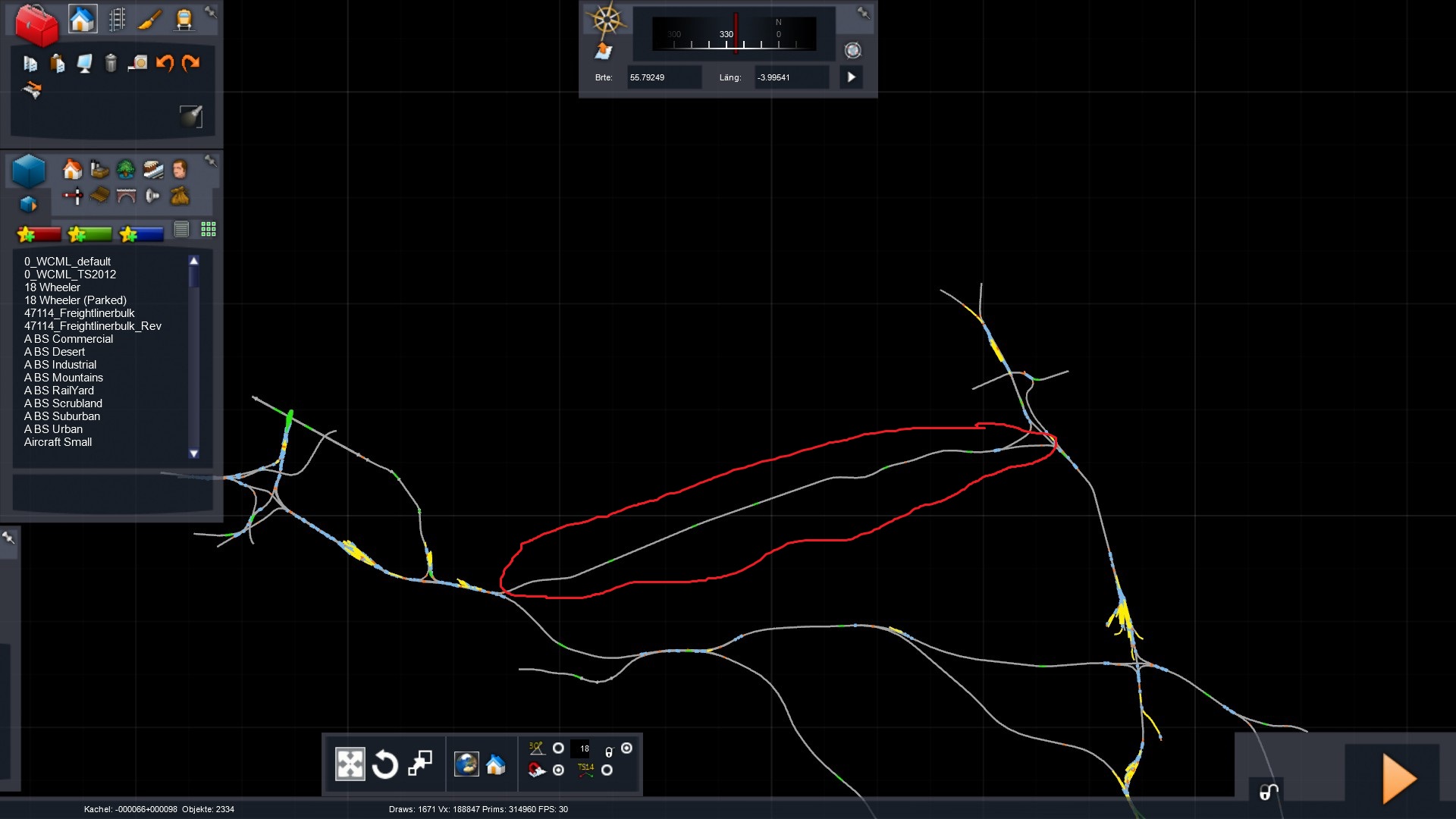Viewport: 1456px width, 819px height.
Task: Toggle the TS14 gradient radio button
Action: (x=607, y=770)
